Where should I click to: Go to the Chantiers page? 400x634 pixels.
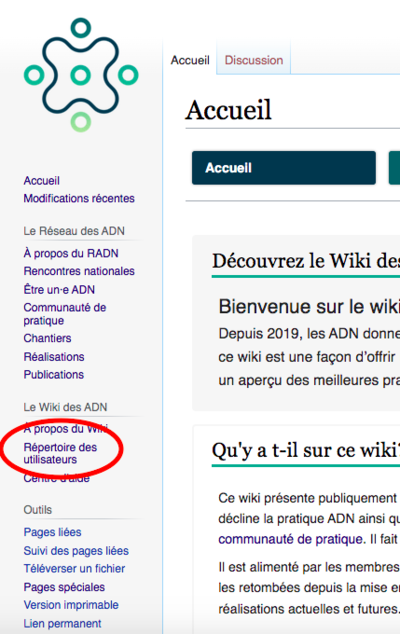tap(47, 338)
